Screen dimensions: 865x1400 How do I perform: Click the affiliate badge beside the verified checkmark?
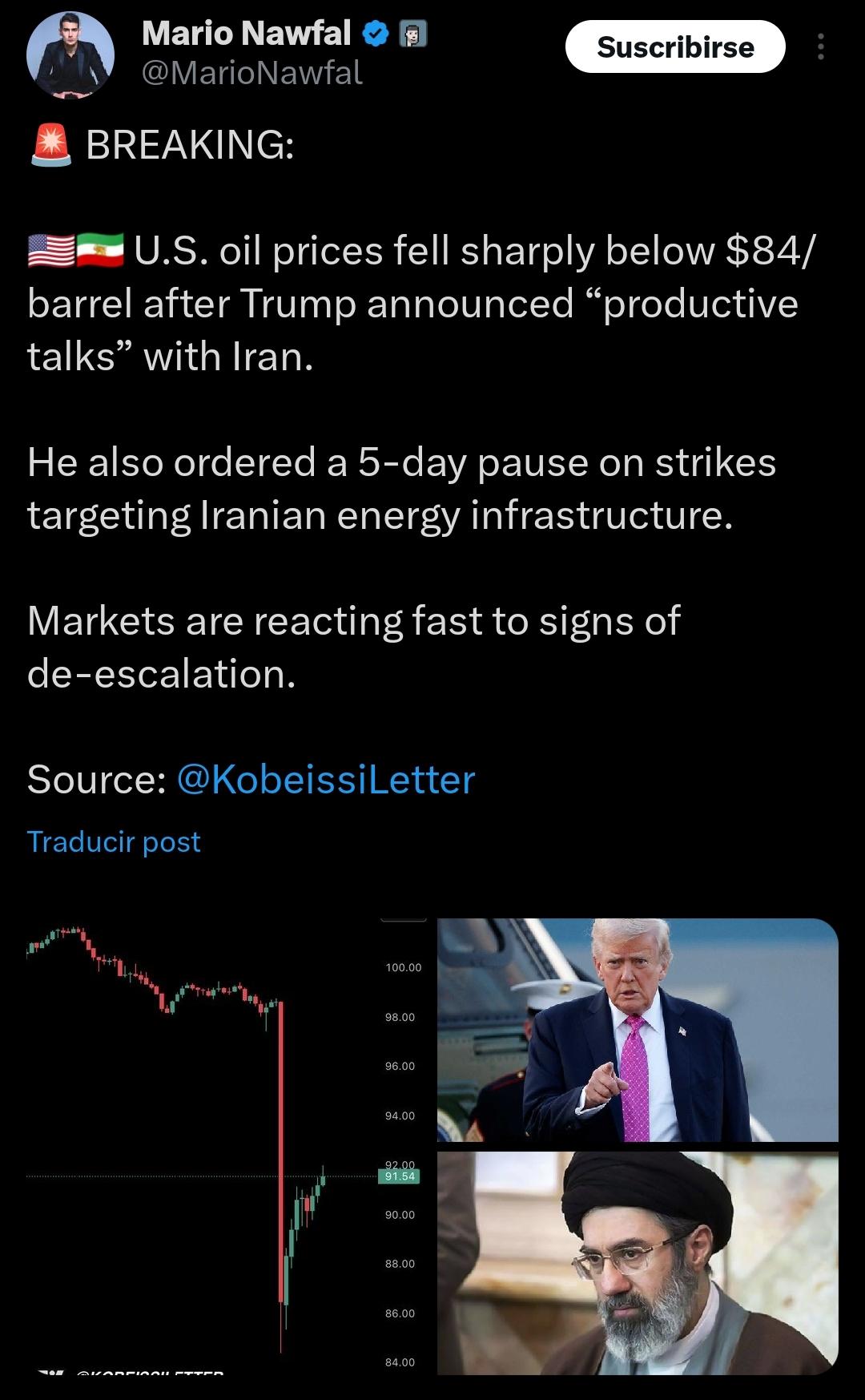[x=413, y=34]
